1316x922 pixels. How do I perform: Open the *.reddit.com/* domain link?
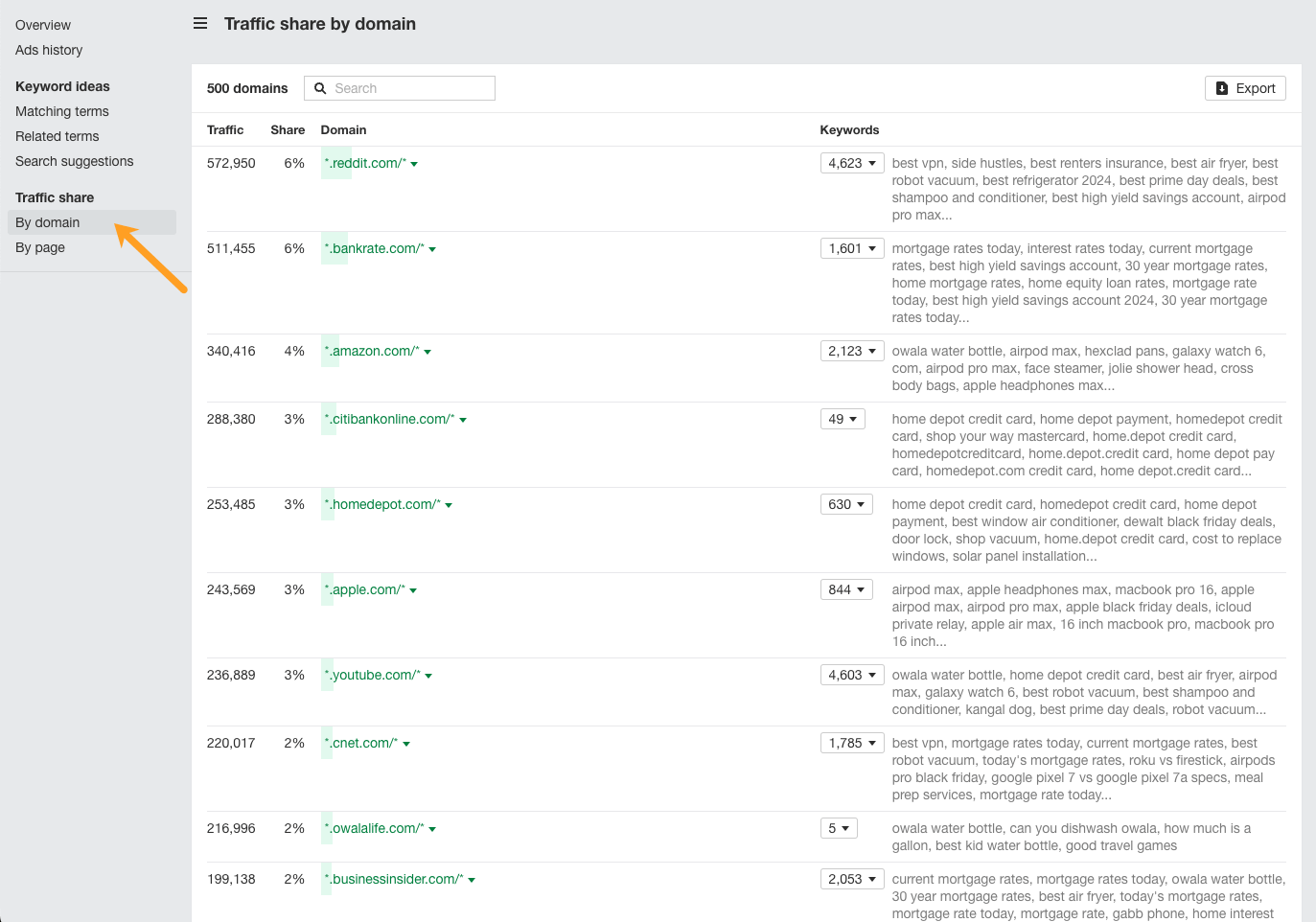(364, 163)
